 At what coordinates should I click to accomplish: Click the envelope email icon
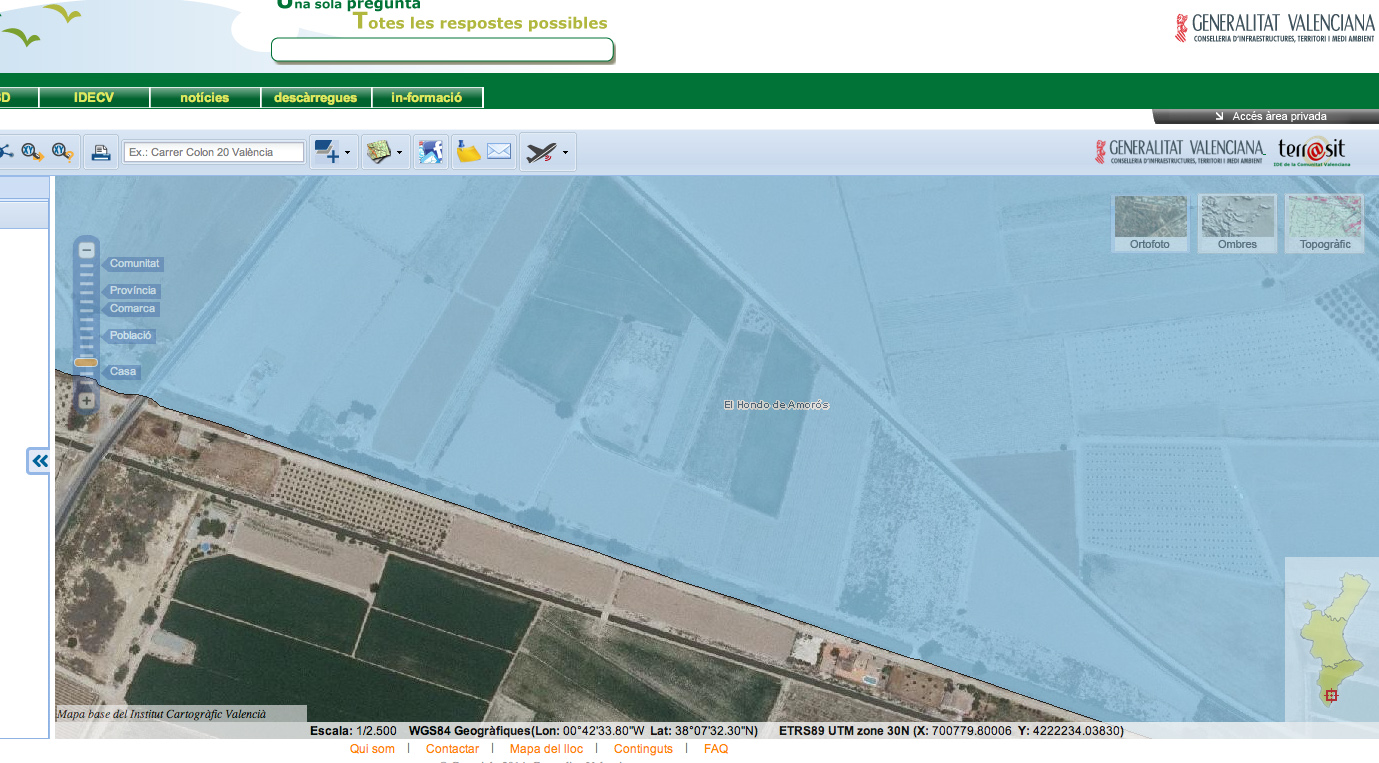coord(499,152)
